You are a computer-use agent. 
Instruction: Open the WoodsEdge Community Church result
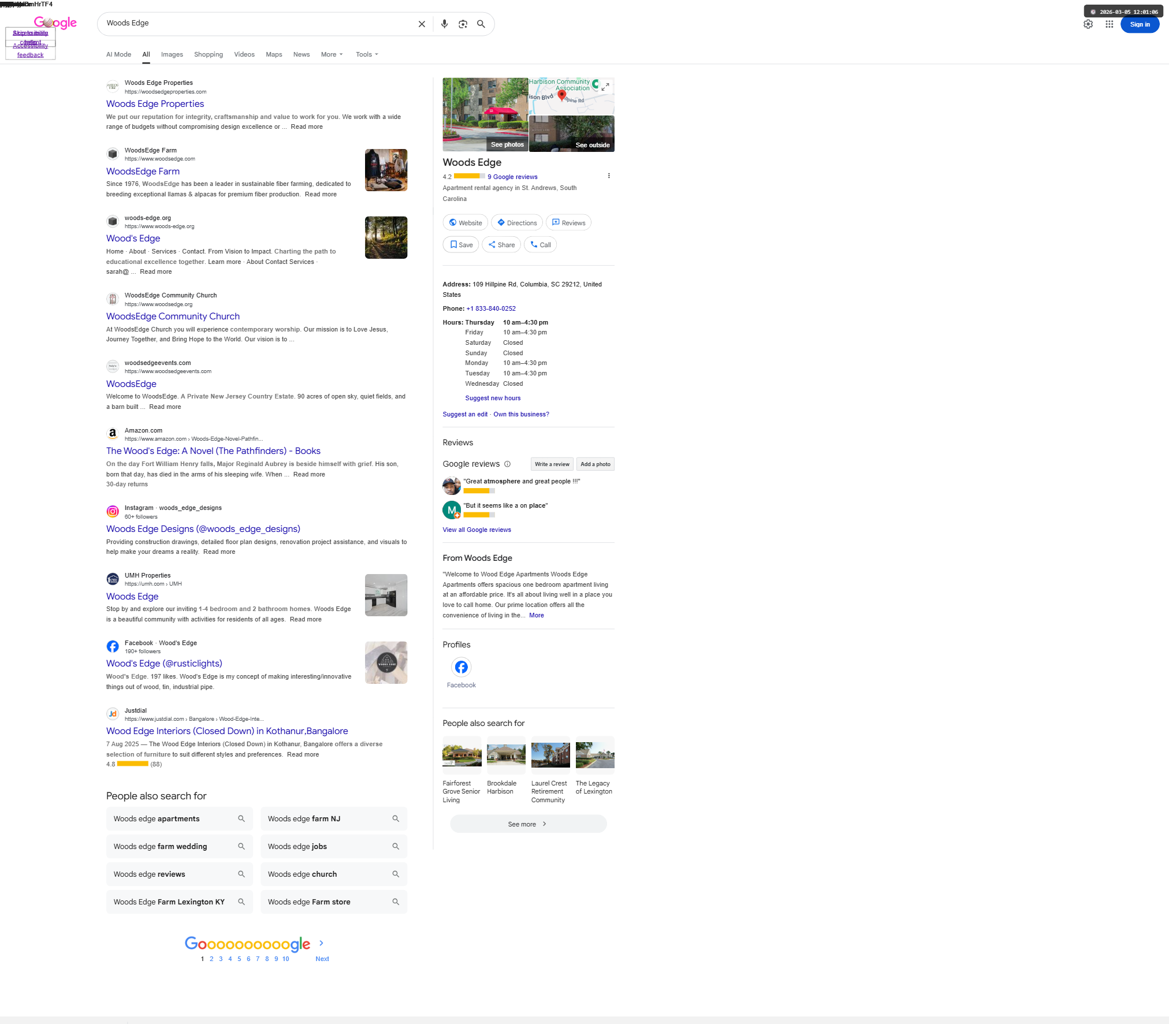[x=173, y=316]
